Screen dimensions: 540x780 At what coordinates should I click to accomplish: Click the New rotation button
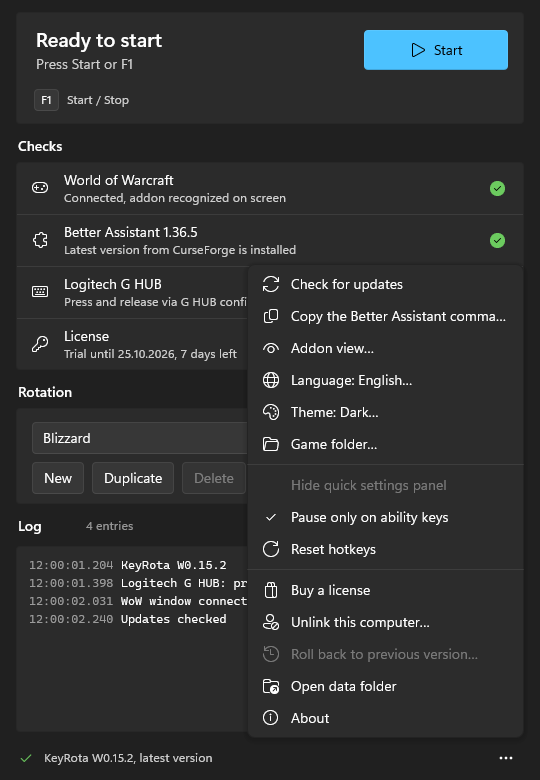point(58,478)
